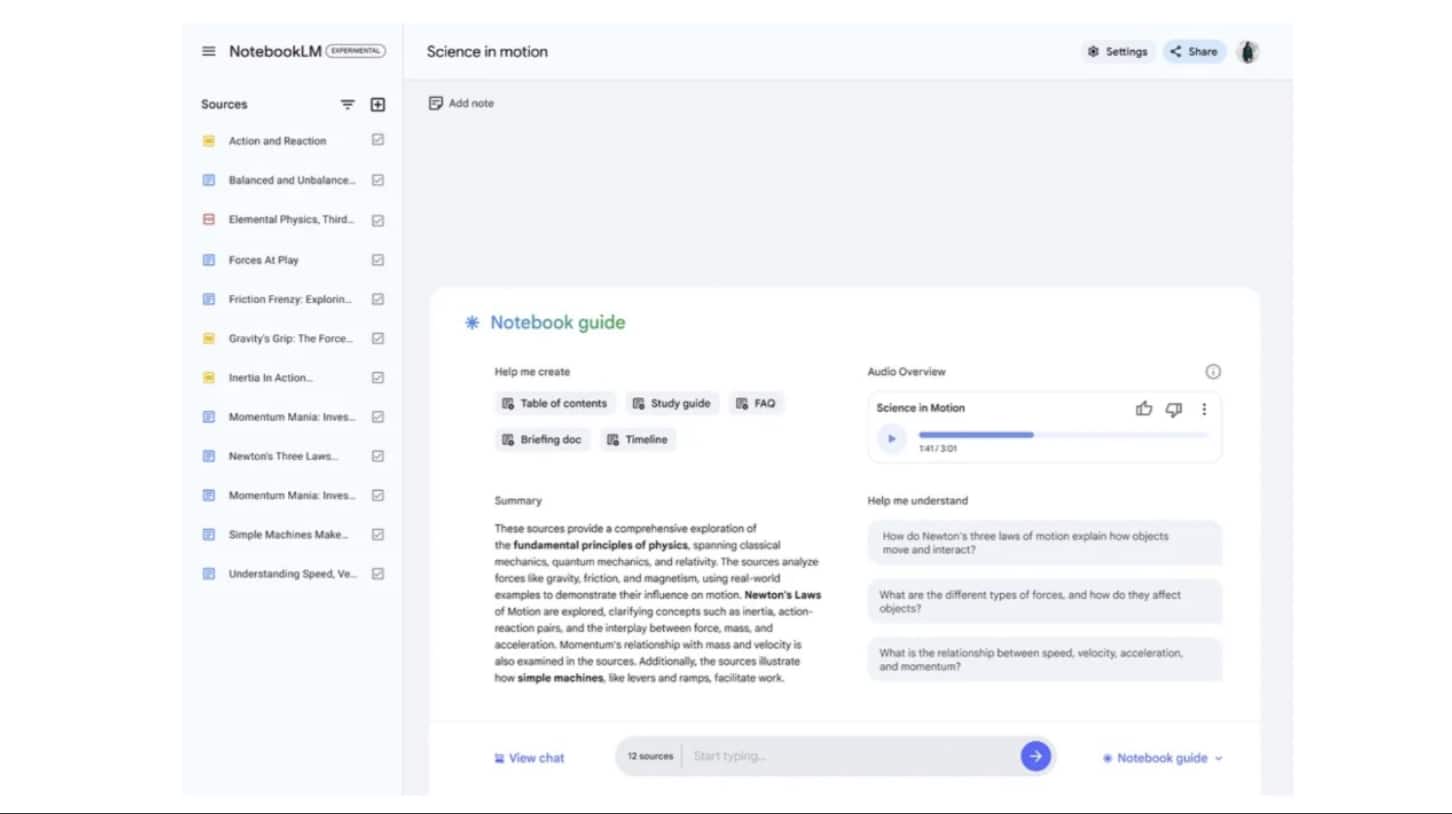Create a Timeline from sources
Screen dimensions: 1452x814
click(637, 439)
